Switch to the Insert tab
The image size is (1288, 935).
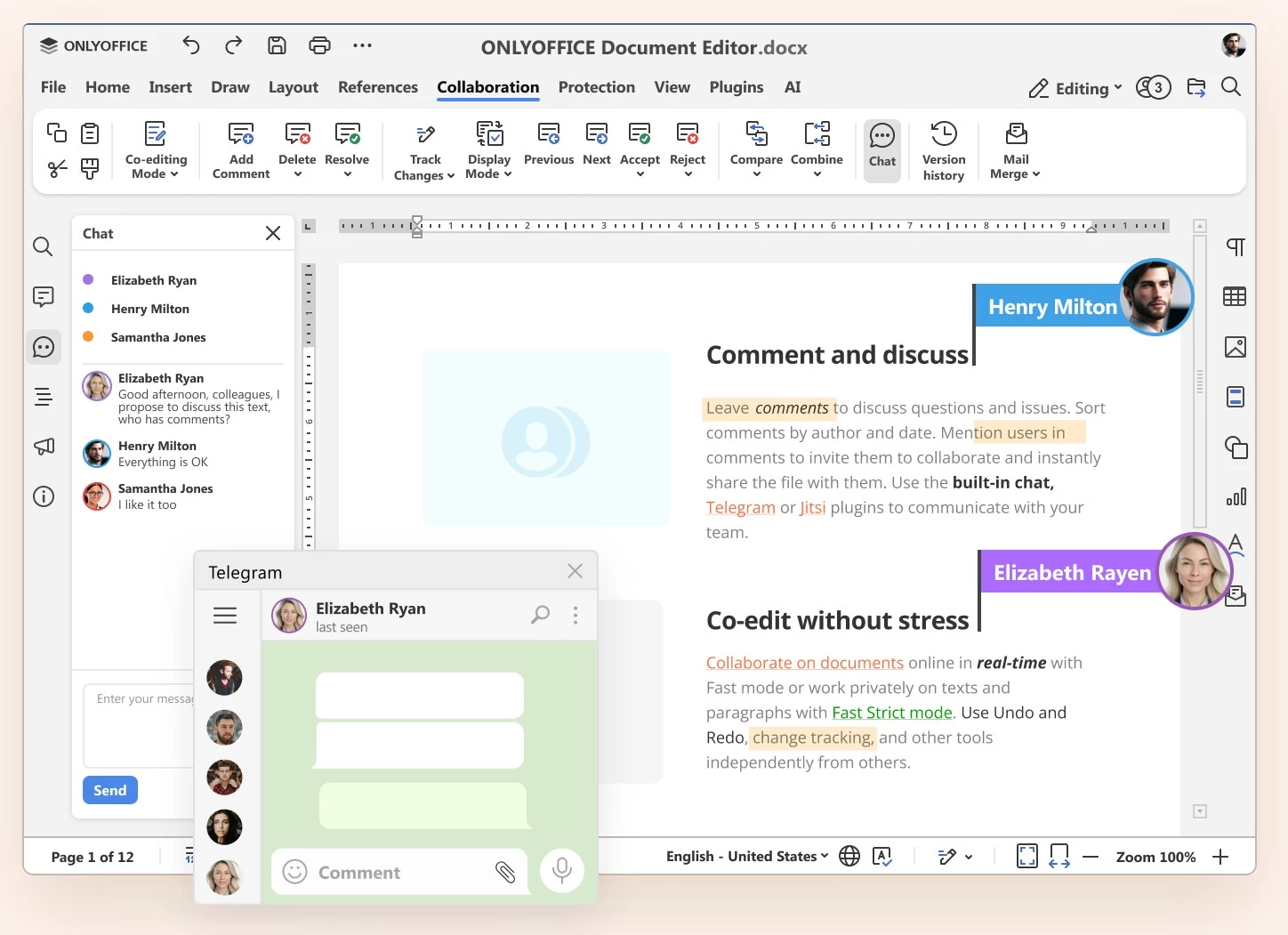pos(170,87)
